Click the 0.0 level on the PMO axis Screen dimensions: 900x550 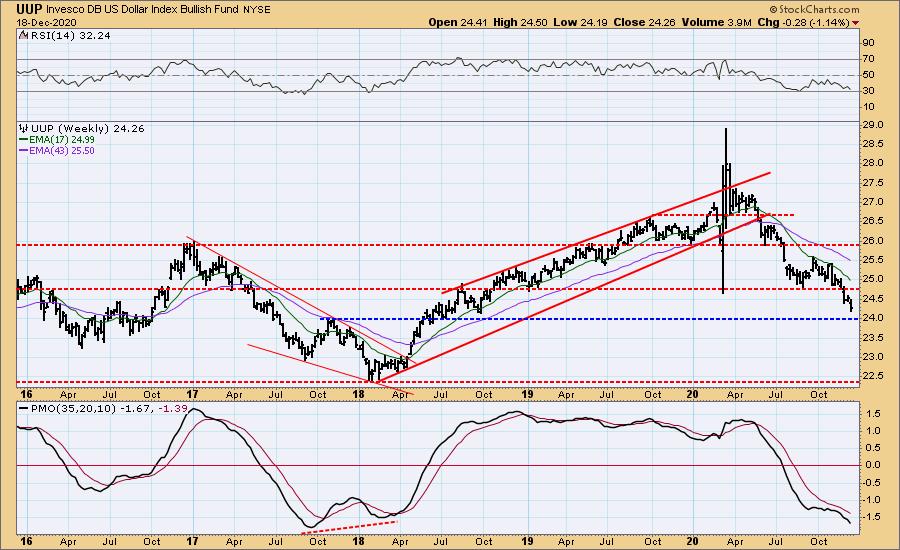coord(874,465)
